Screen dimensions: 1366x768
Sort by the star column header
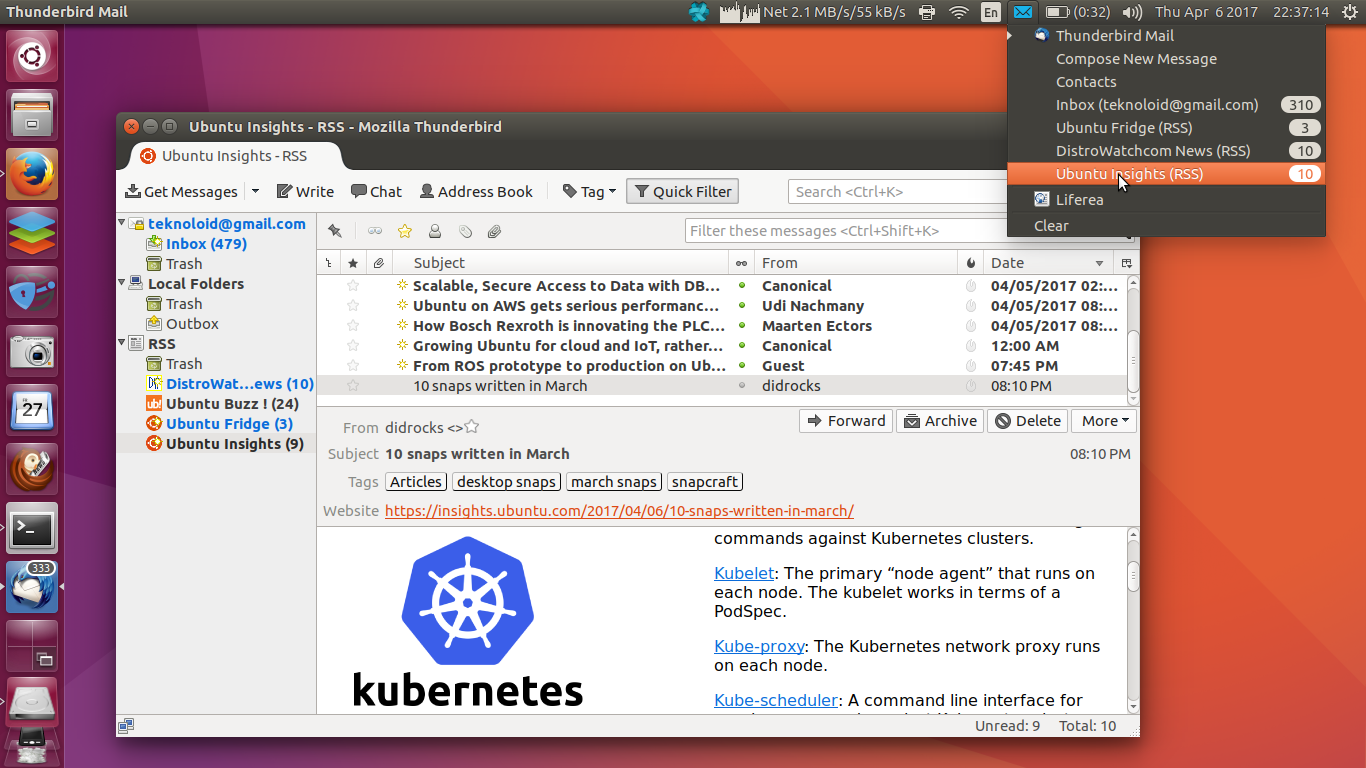pos(352,263)
